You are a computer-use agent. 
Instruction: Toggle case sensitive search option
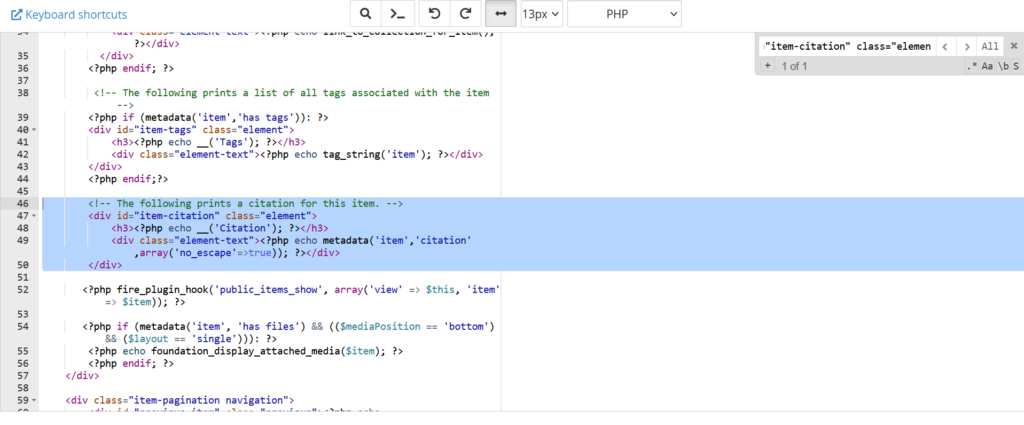987,66
